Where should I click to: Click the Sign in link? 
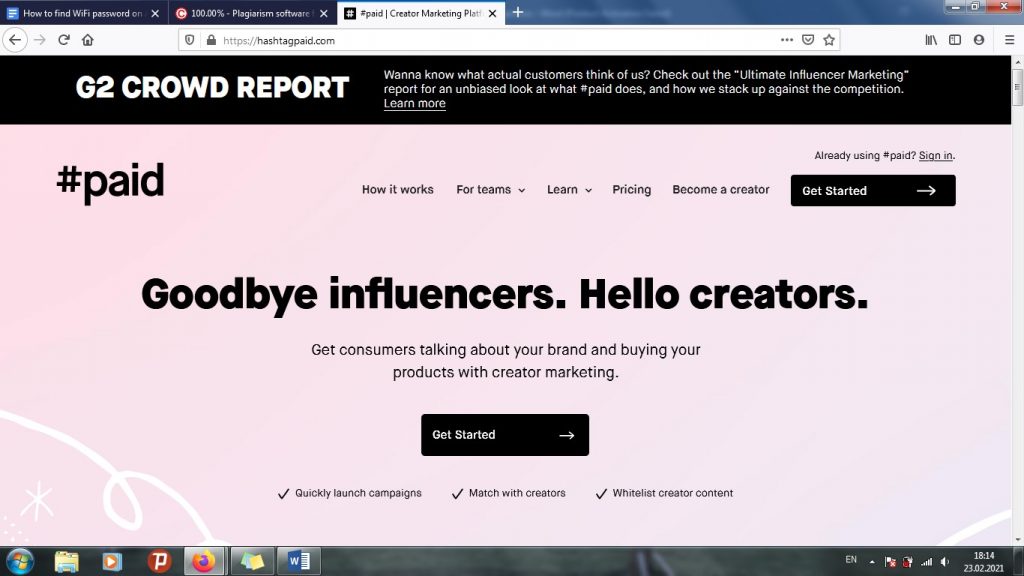click(936, 155)
